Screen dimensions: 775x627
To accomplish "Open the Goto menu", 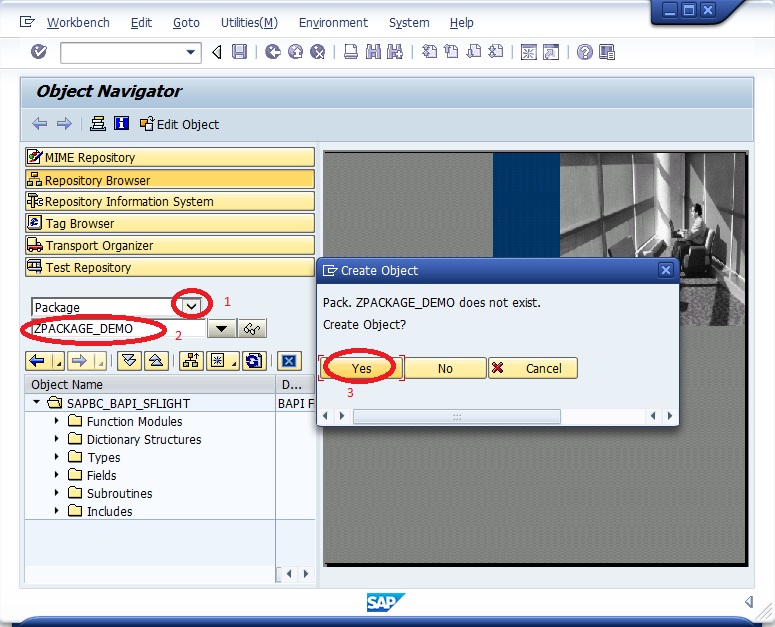I will click(186, 23).
